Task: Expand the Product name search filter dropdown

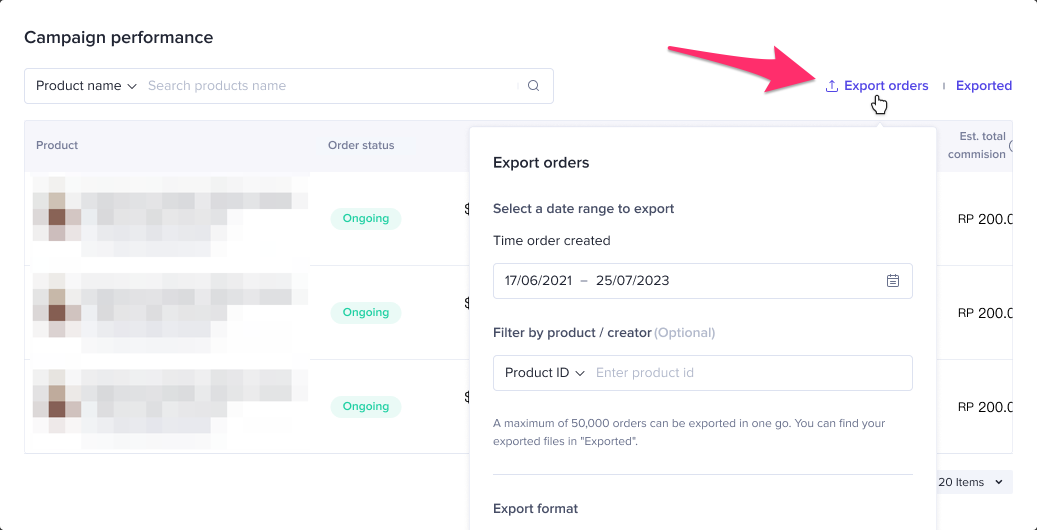Action: pos(86,86)
